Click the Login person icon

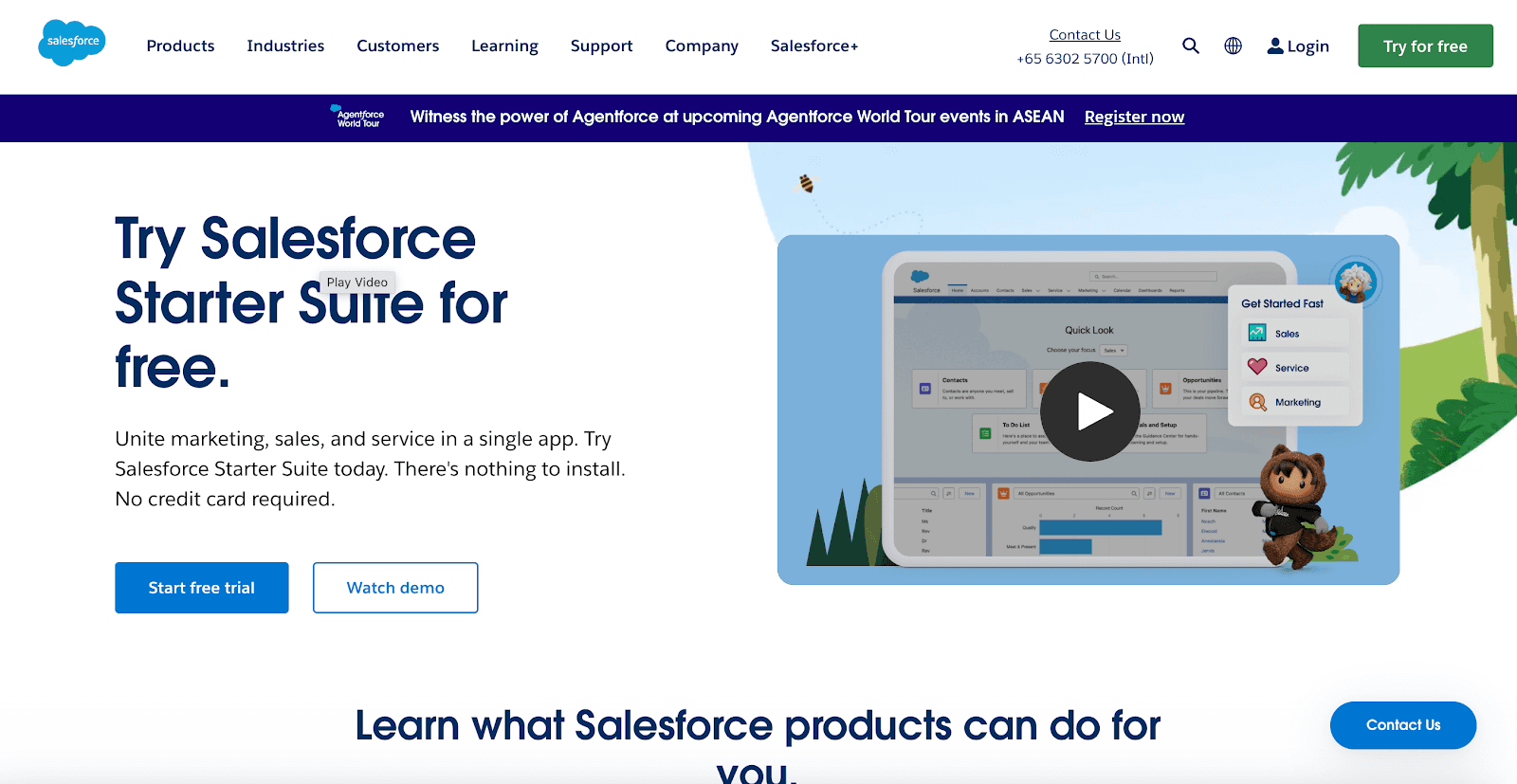point(1275,46)
